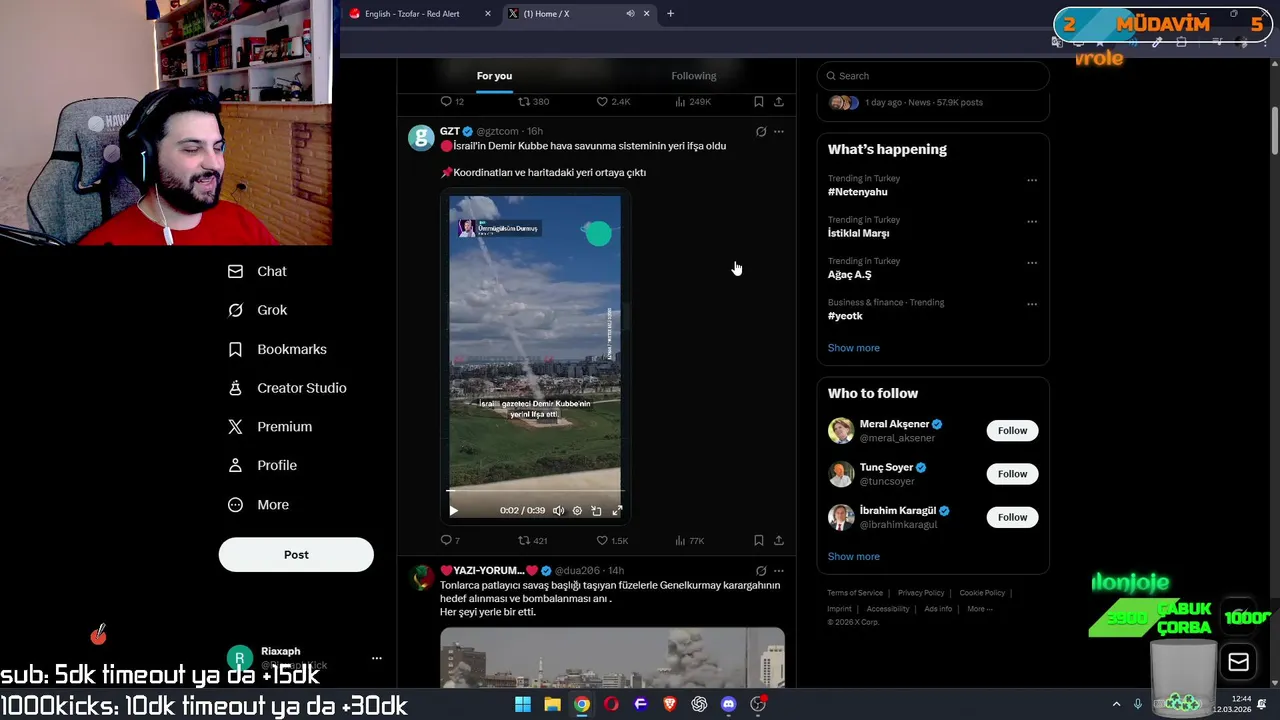Show more under Who to follow
Screen dimensions: 1280x720
click(x=853, y=557)
